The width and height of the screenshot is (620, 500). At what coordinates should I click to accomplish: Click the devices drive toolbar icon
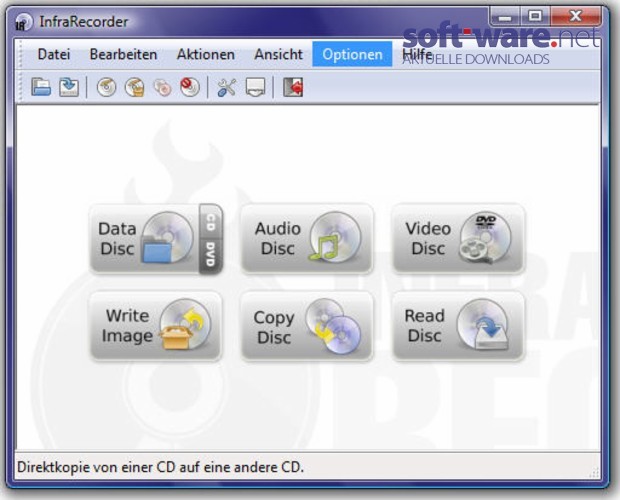pyautogui.click(x=255, y=87)
